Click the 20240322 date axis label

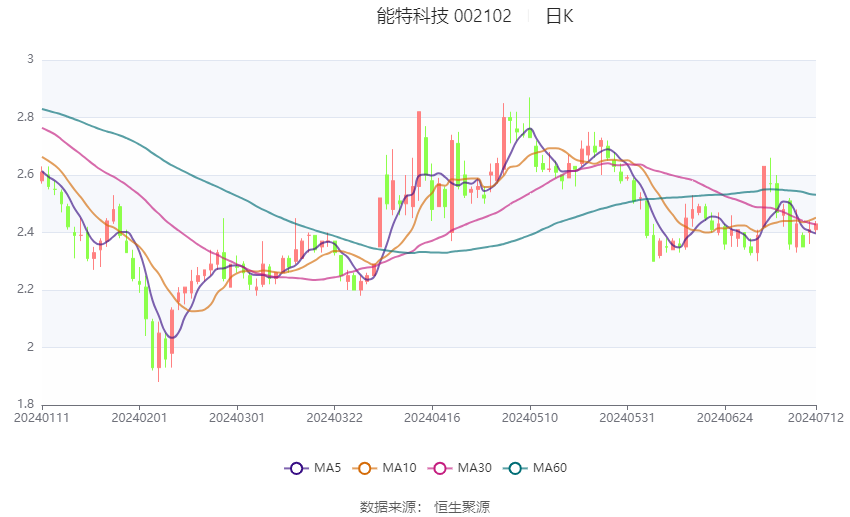coord(334,418)
